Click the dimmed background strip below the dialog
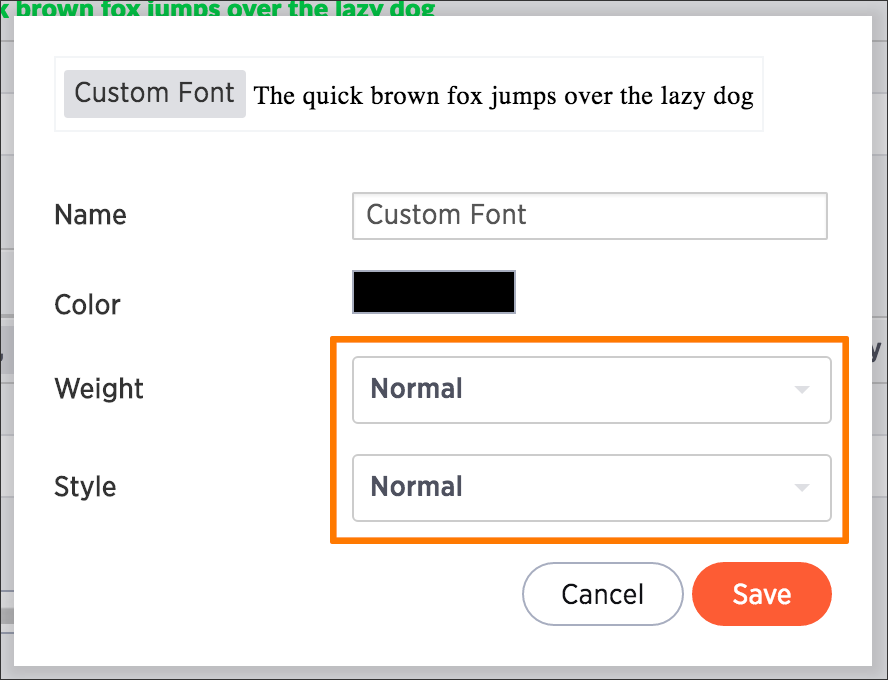888x680 pixels. pyautogui.click(x=444, y=673)
